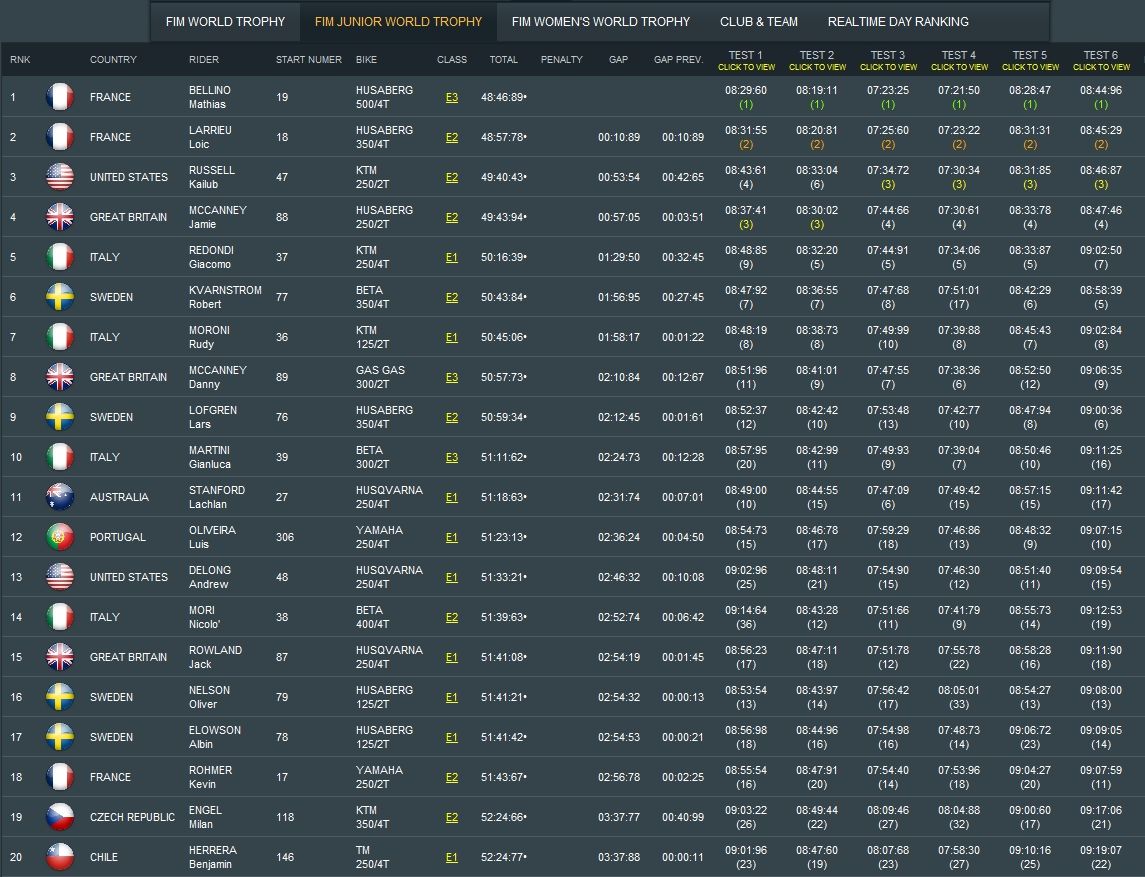
Task: Click E3 class link for Mathias Bellino
Action: 452,98
